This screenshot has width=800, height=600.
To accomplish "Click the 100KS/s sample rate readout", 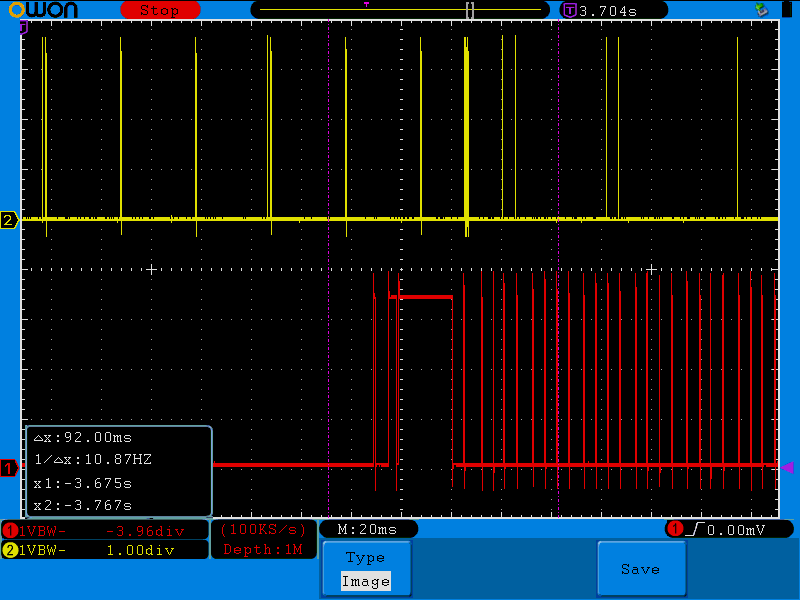I will [263, 530].
